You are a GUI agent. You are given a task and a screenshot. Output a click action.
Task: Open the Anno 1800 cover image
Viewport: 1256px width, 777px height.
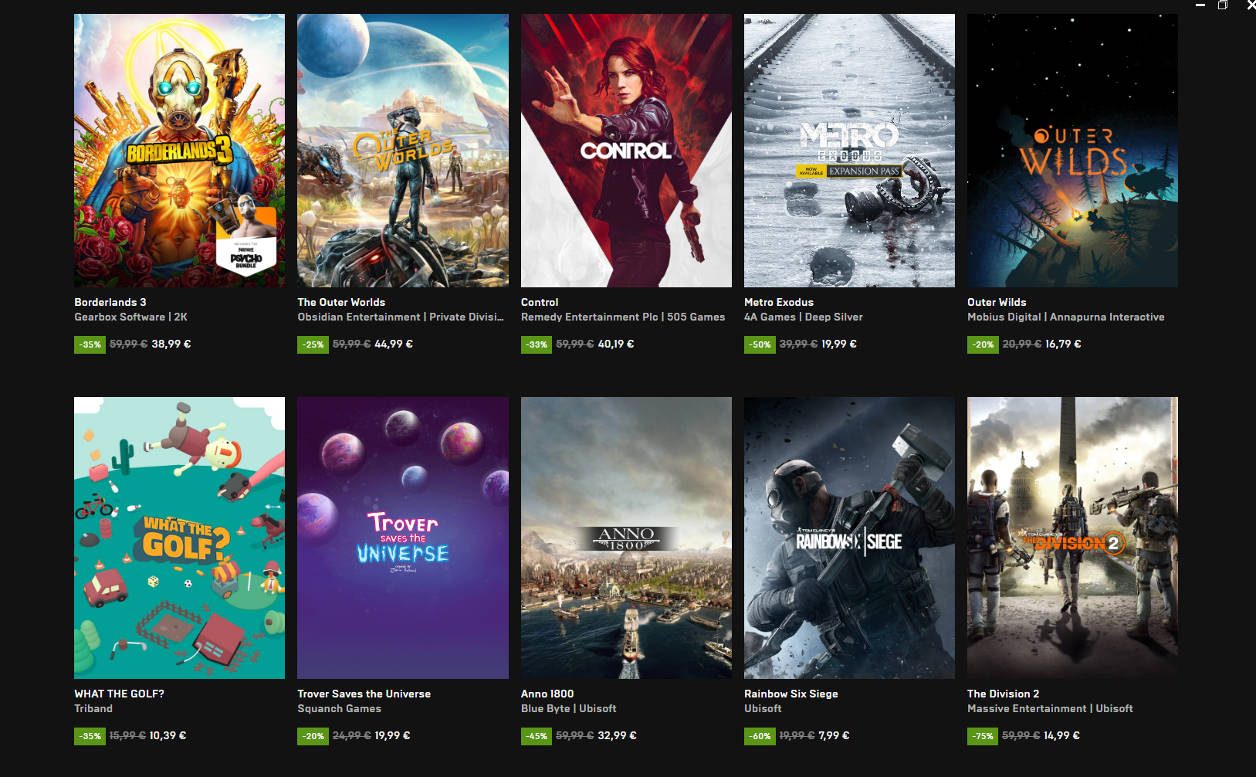tap(626, 538)
